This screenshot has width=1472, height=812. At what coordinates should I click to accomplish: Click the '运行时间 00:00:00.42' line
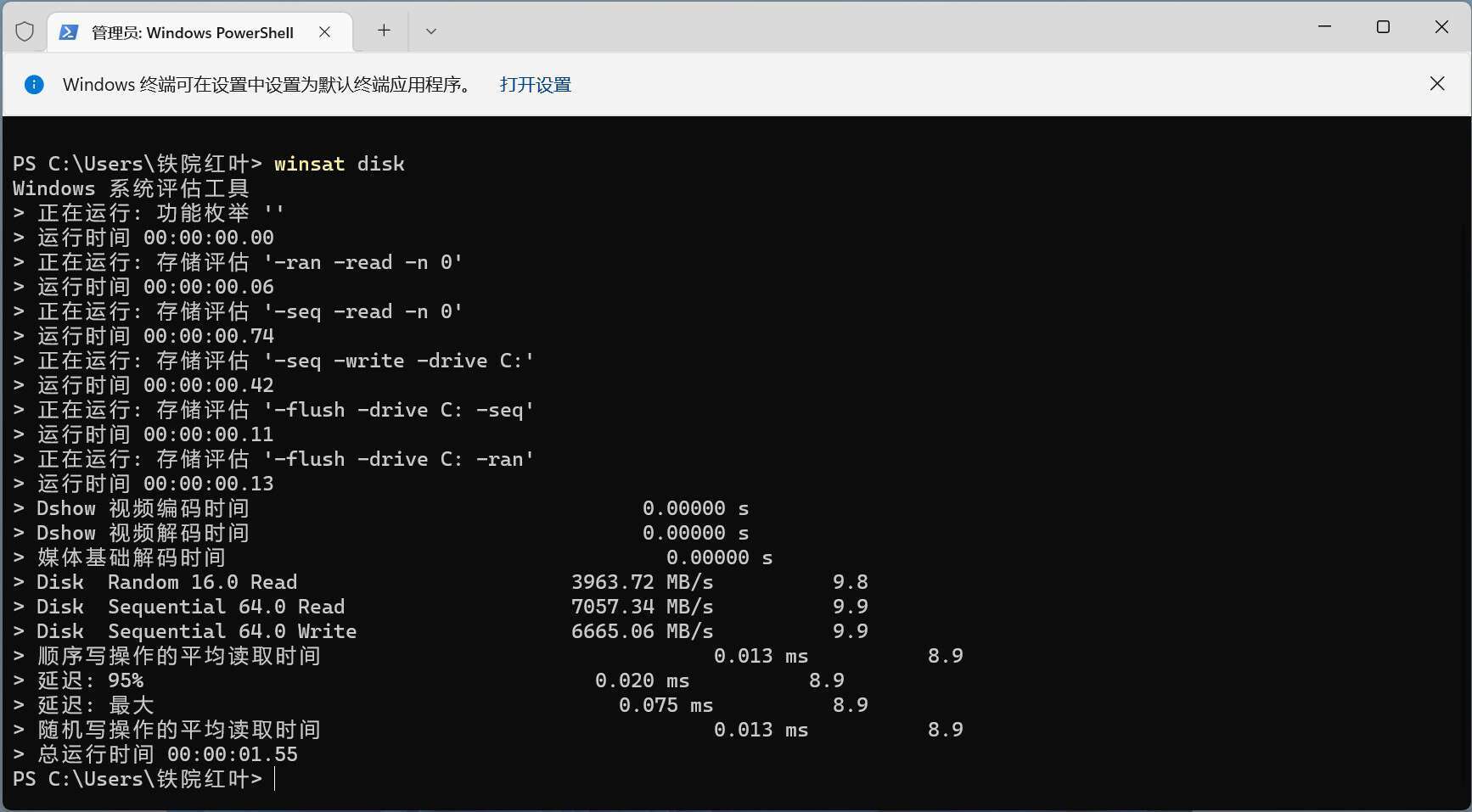coord(143,385)
